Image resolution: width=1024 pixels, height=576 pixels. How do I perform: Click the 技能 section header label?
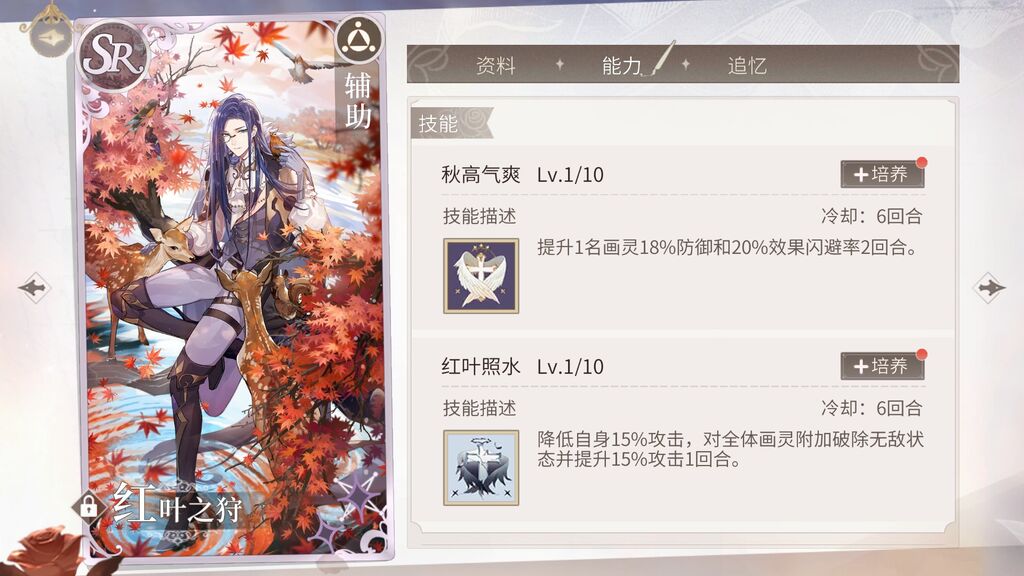pyautogui.click(x=438, y=123)
